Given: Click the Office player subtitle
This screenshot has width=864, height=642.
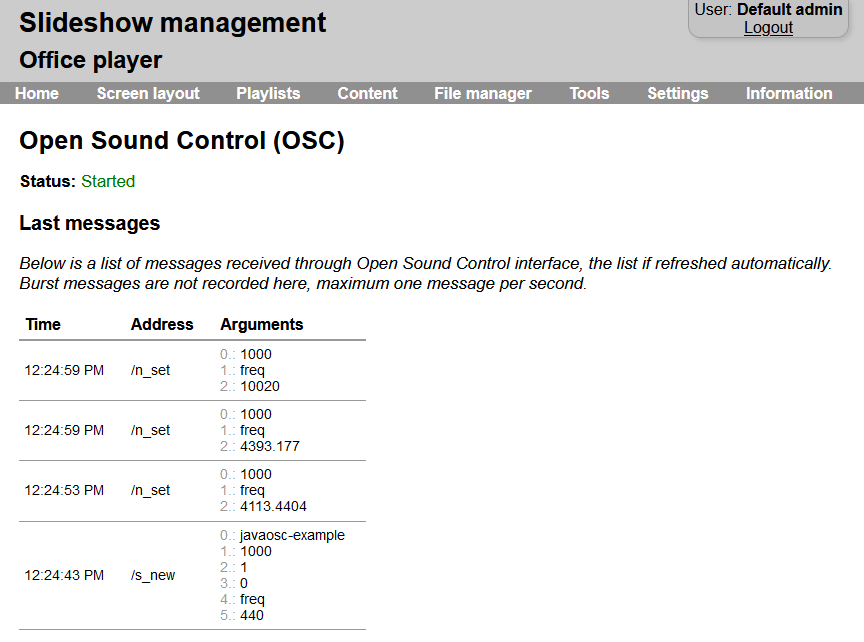Looking at the screenshot, I should pos(90,60).
